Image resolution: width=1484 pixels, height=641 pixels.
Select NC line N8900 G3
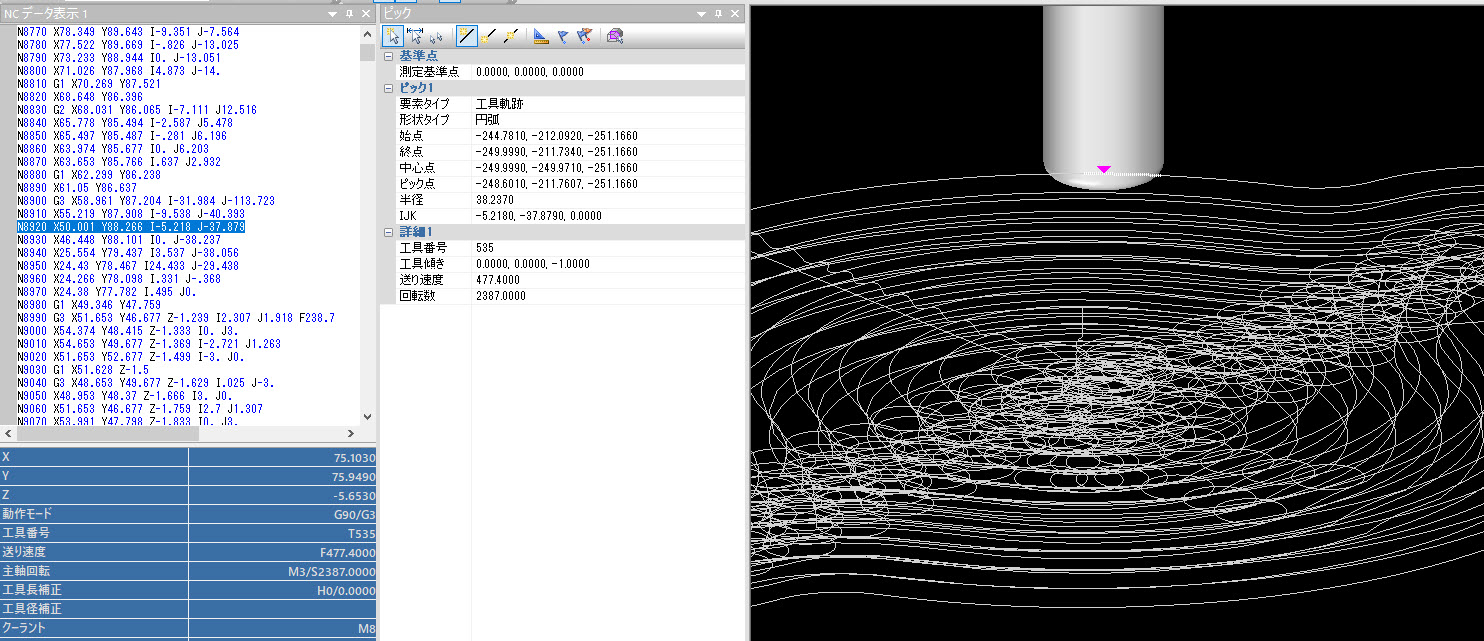click(x=146, y=201)
